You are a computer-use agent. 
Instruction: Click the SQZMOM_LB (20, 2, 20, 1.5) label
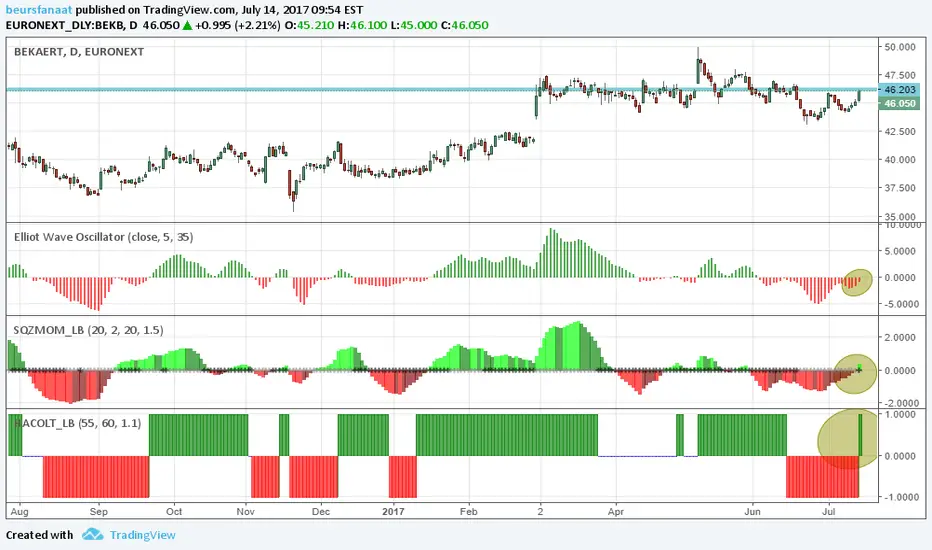89,330
